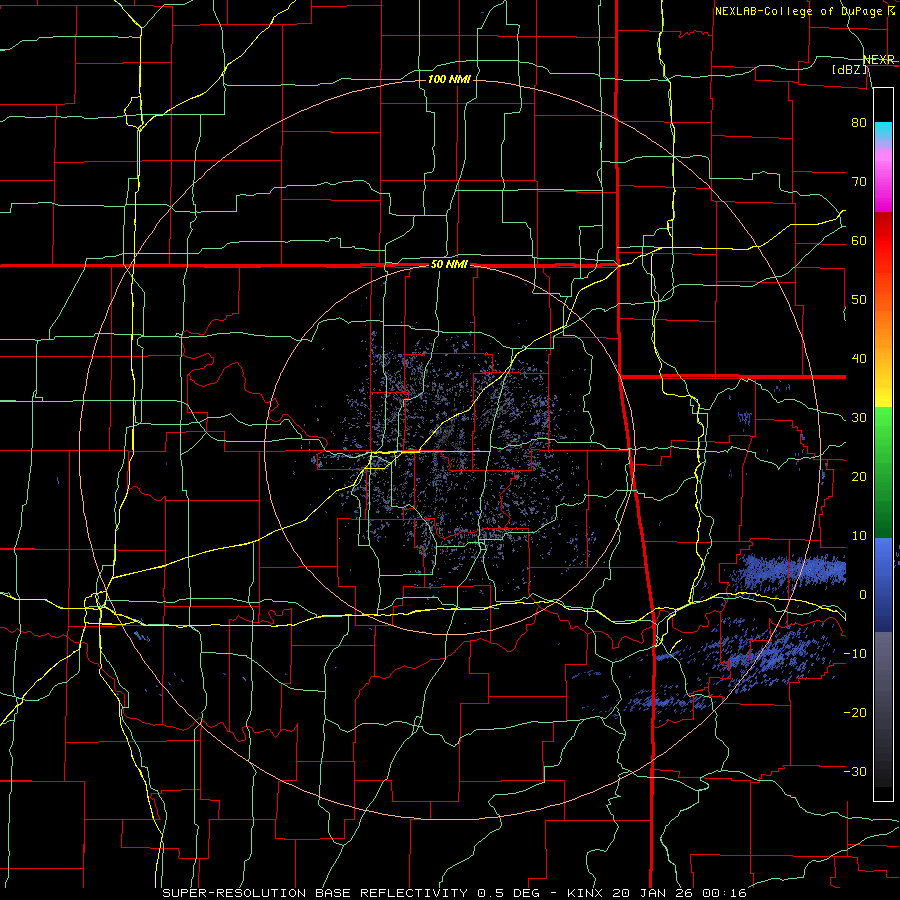Viewport: 900px width, 900px height.
Task: Click the 20 value on dBZ scale
Action: click(859, 476)
